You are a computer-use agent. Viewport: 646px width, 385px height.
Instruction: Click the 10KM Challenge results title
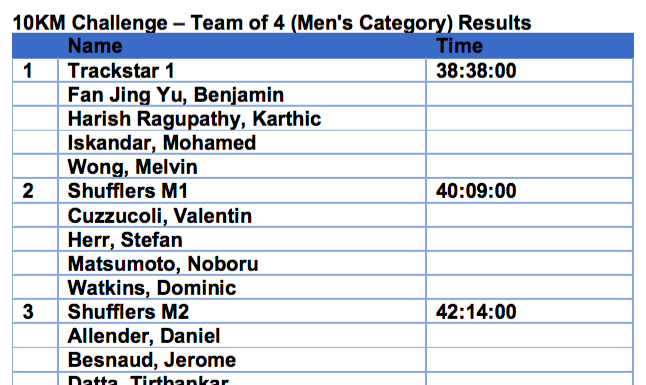click(272, 23)
